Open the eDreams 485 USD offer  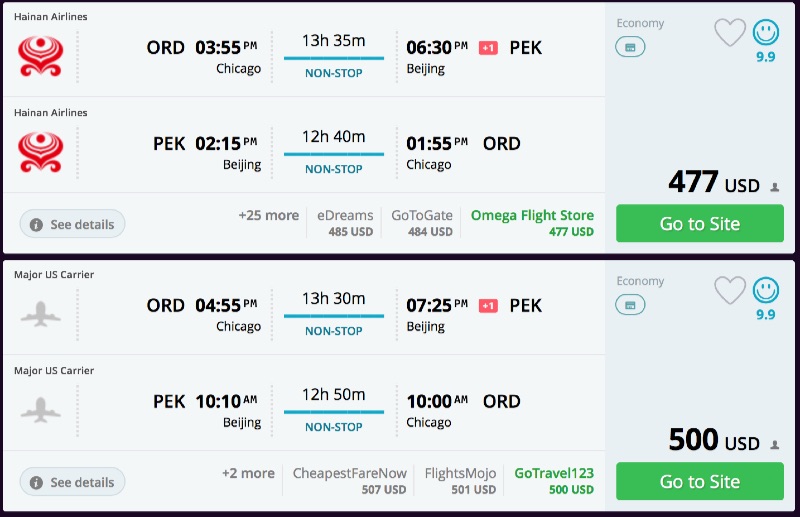[345, 223]
